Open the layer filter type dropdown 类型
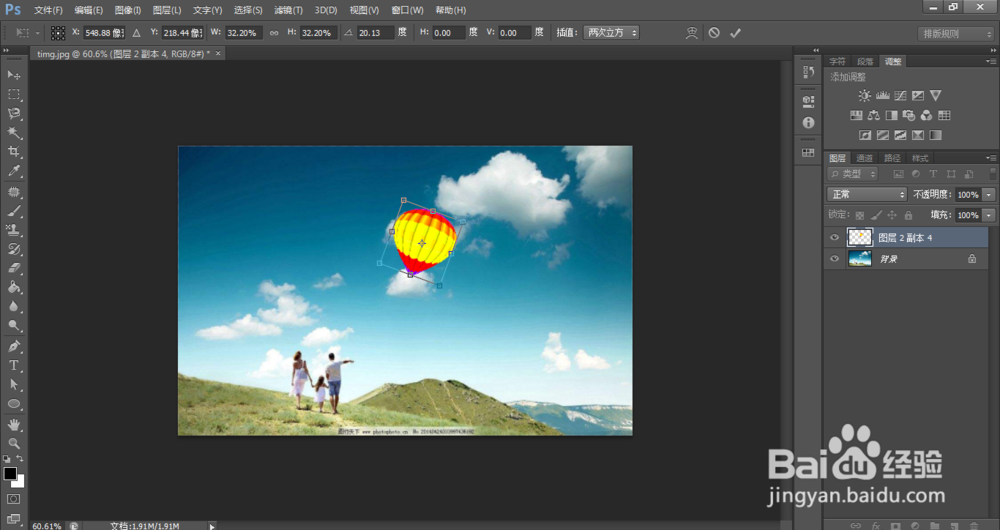Image resolution: width=1000 pixels, height=530 pixels. (853, 173)
